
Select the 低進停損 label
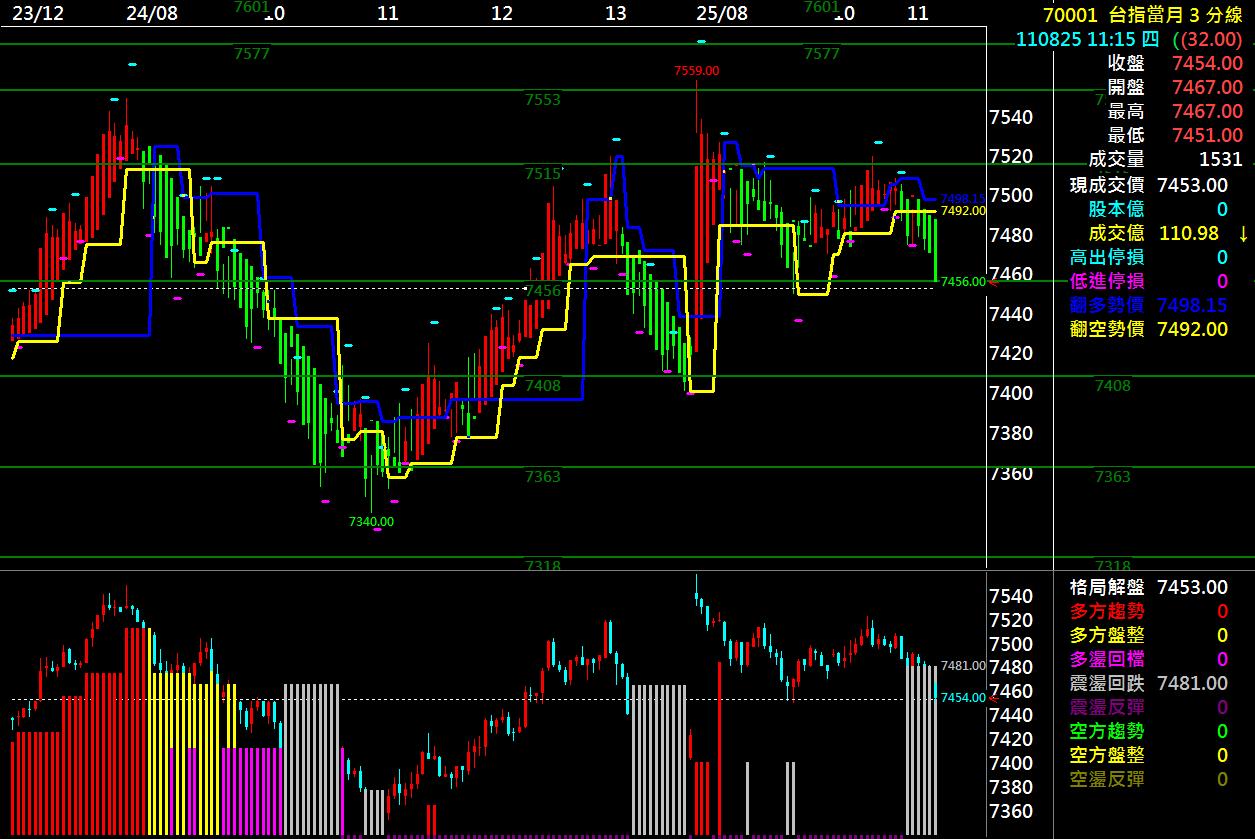pyautogui.click(x=1107, y=281)
